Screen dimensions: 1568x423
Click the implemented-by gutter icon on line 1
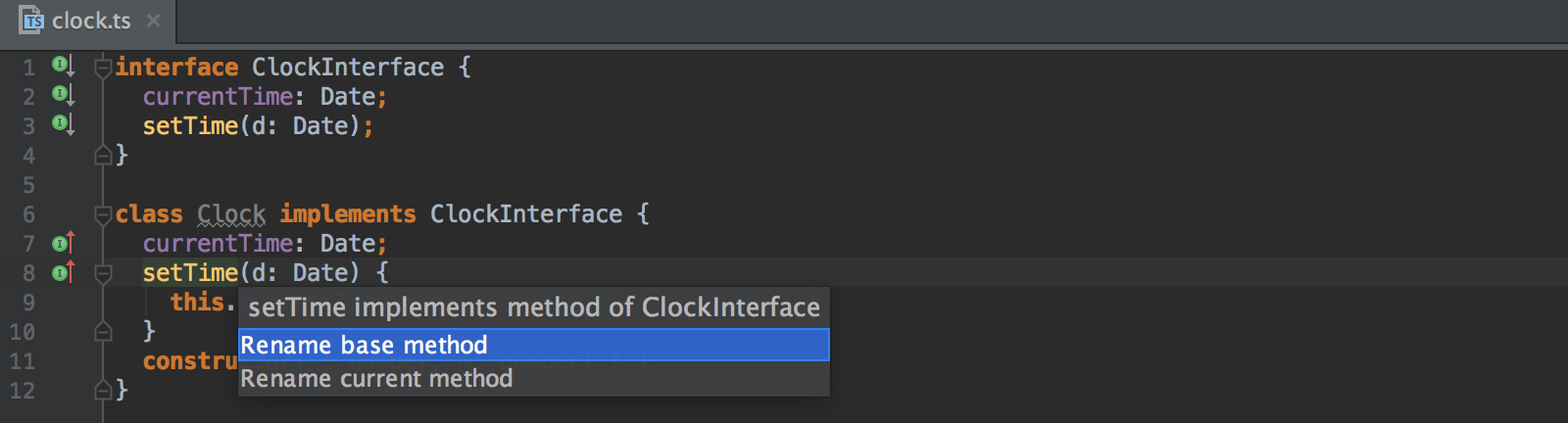[x=63, y=66]
